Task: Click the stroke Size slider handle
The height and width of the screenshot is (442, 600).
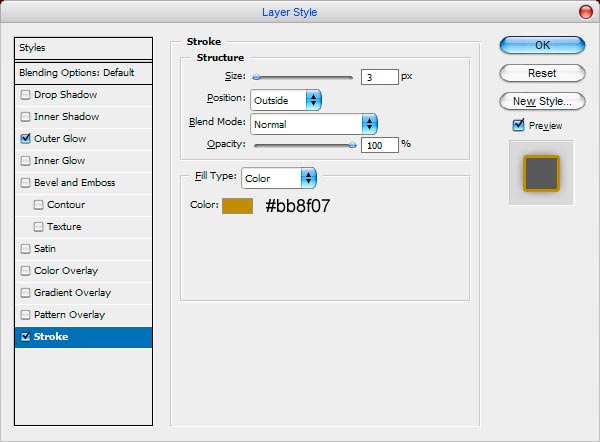Action: (x=256, y=77)
